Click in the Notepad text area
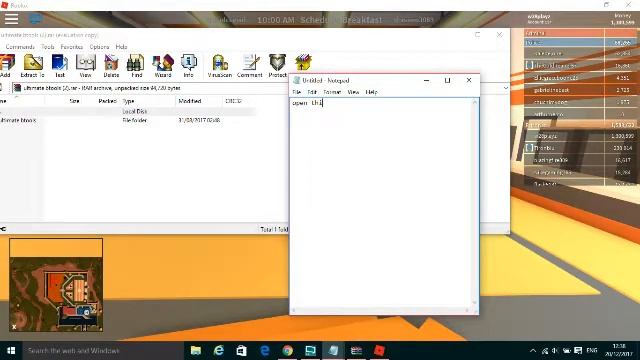The image size is (640, 360). [381, 202]
